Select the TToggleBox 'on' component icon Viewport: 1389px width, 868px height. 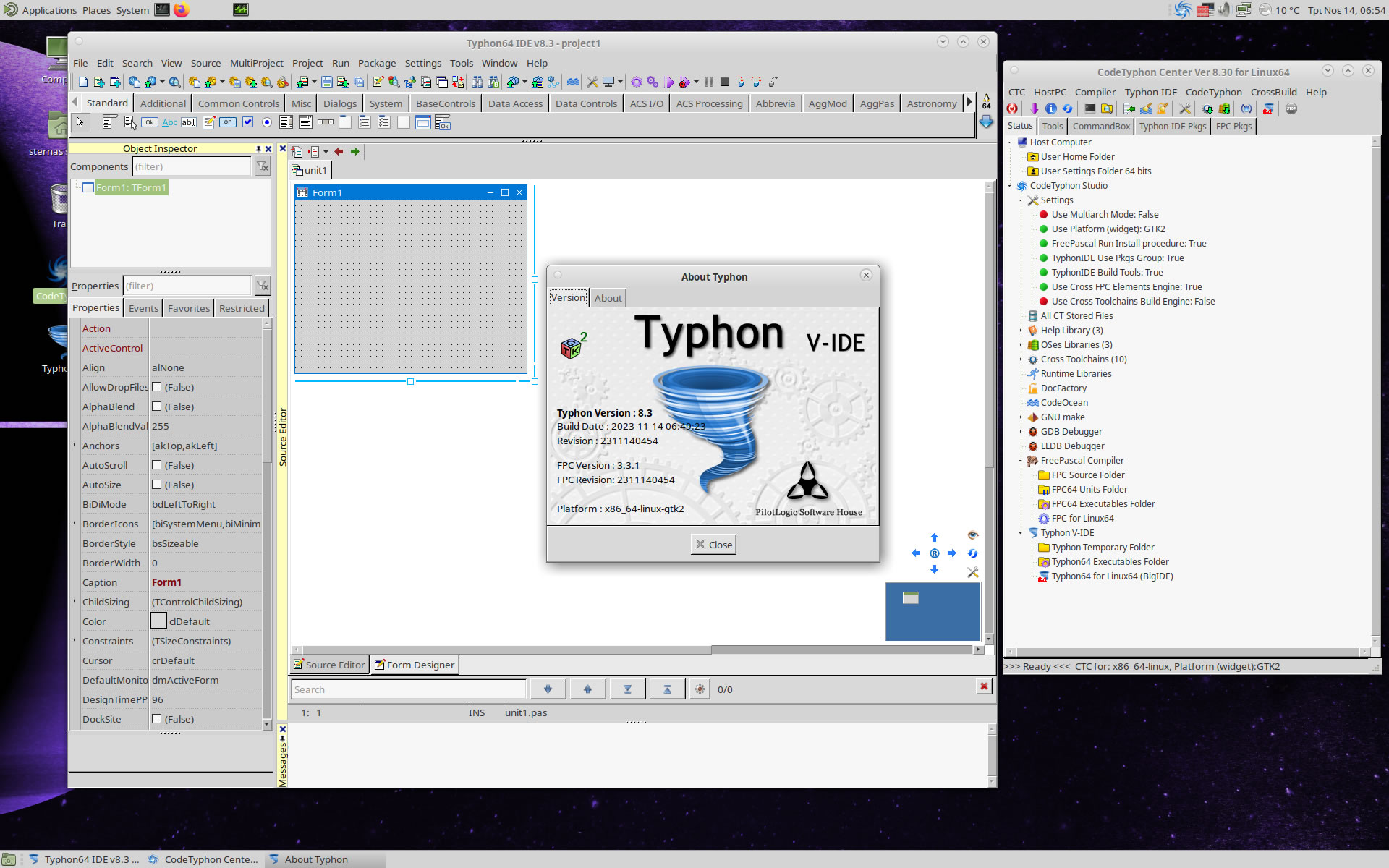[228, 122]
